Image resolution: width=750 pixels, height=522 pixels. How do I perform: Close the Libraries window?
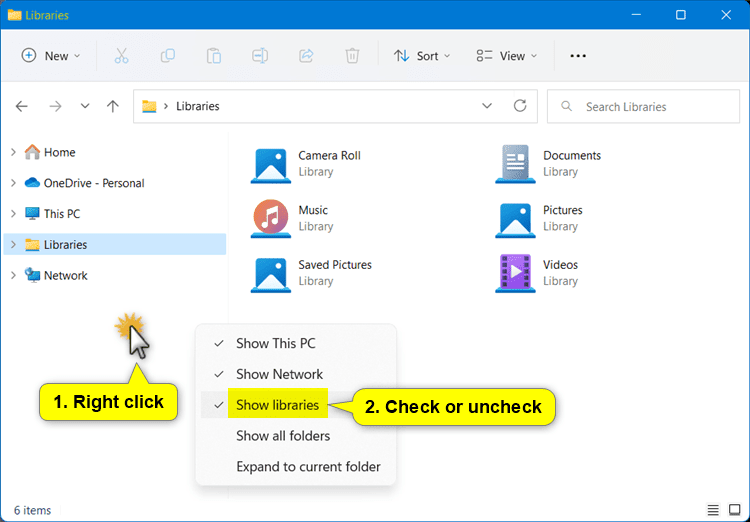tap(726, 15)
